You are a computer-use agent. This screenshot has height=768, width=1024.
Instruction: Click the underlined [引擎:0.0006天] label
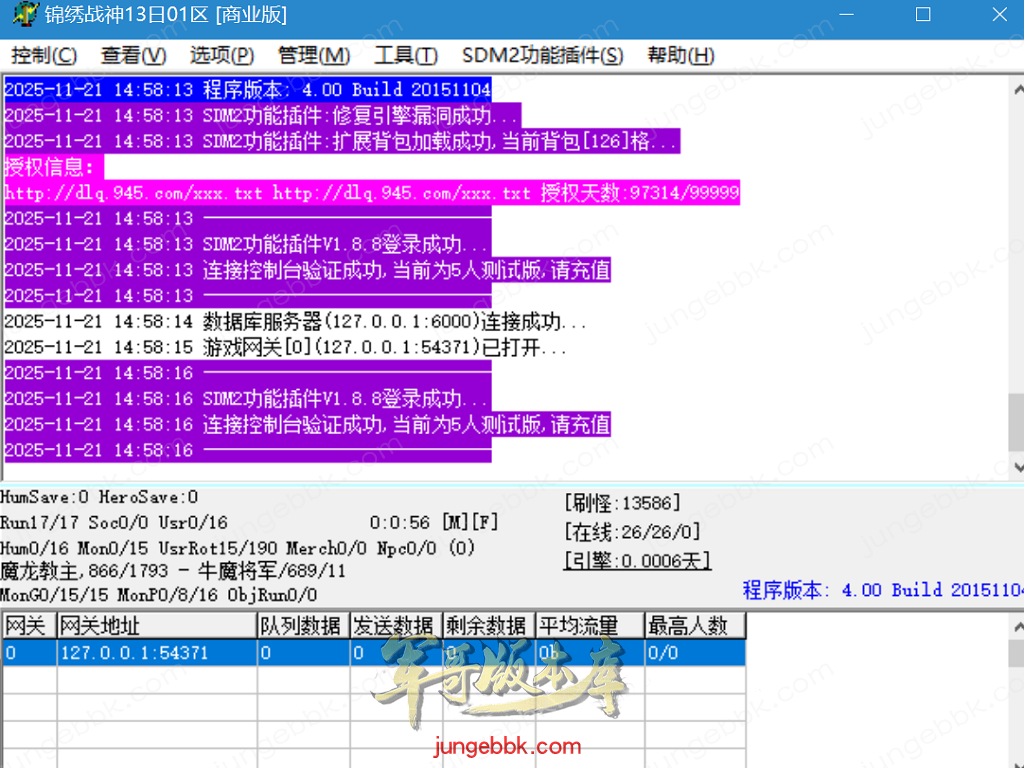[637, 561]
